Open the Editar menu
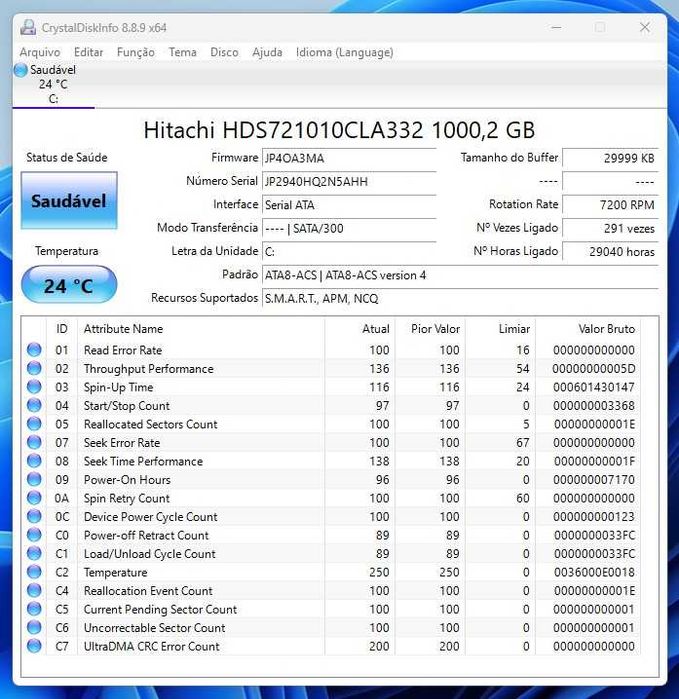The image size is (679, 699). pyautogui.click(x=88, y=52)
